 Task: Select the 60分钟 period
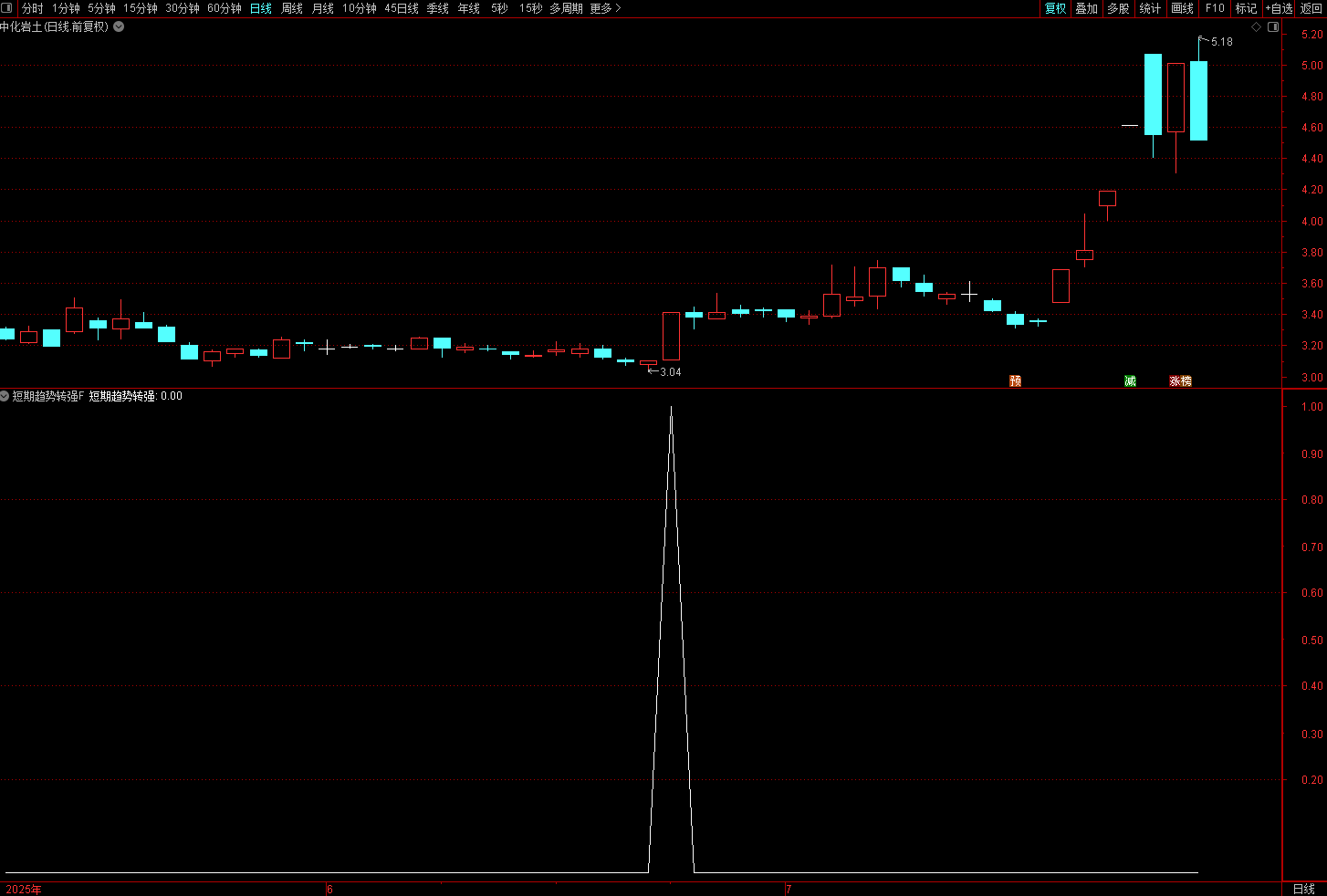[x=225, y=8]
